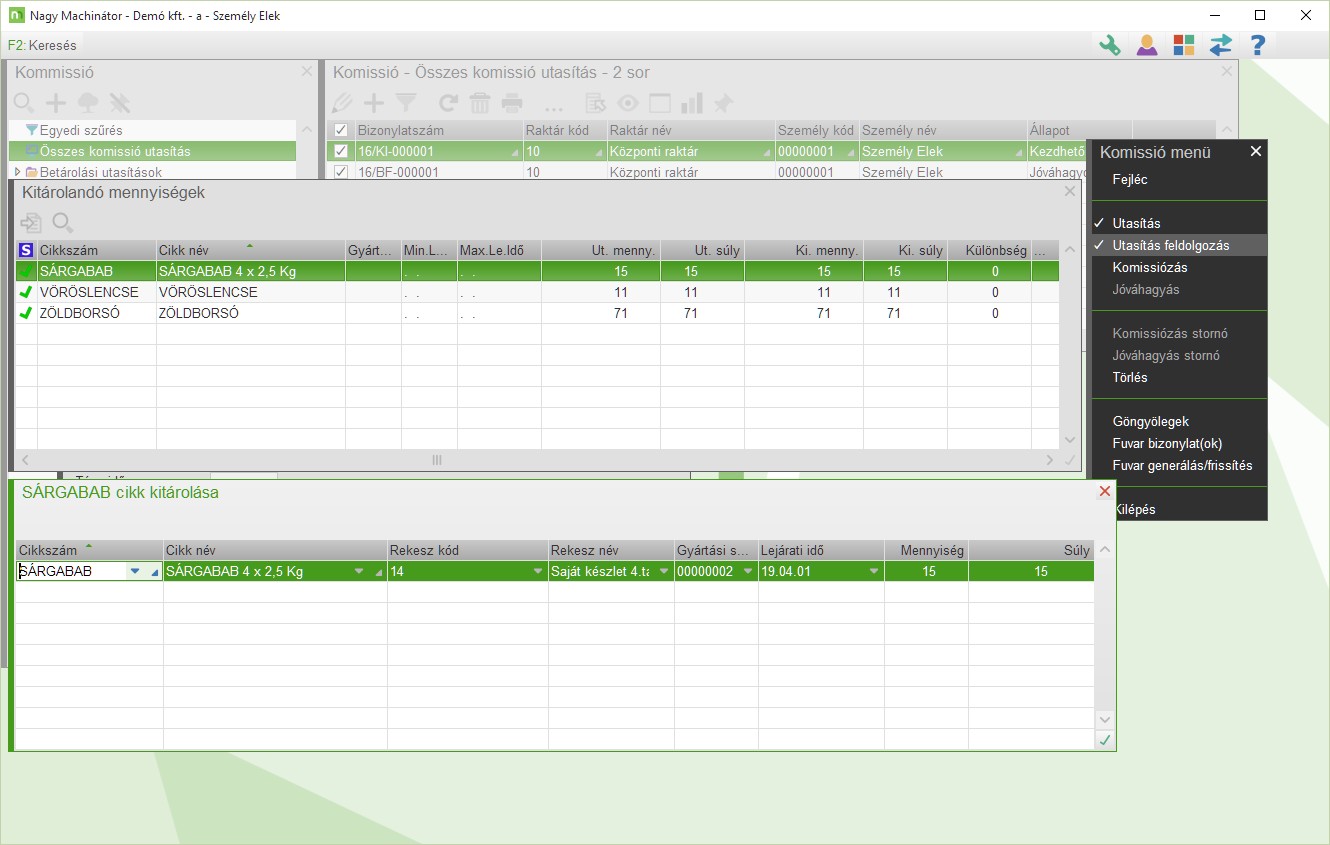
Task: Open the colorful four-square modules icon
Action: coord(1184,45)
